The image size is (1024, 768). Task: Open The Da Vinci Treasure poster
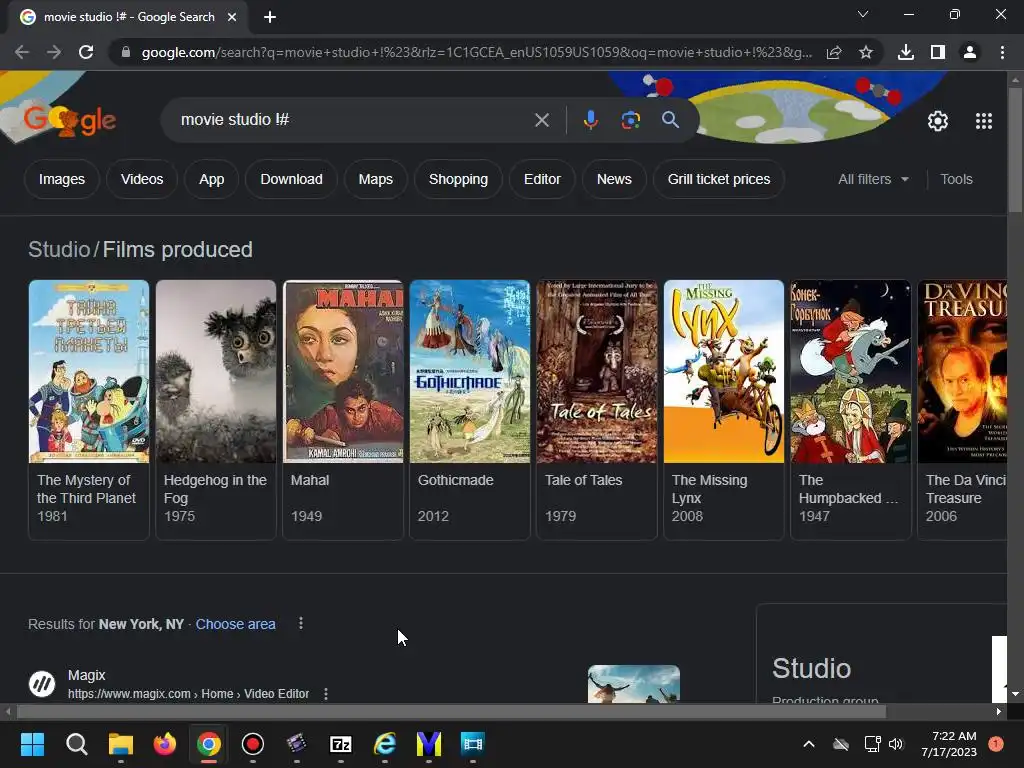click(963, 372)
